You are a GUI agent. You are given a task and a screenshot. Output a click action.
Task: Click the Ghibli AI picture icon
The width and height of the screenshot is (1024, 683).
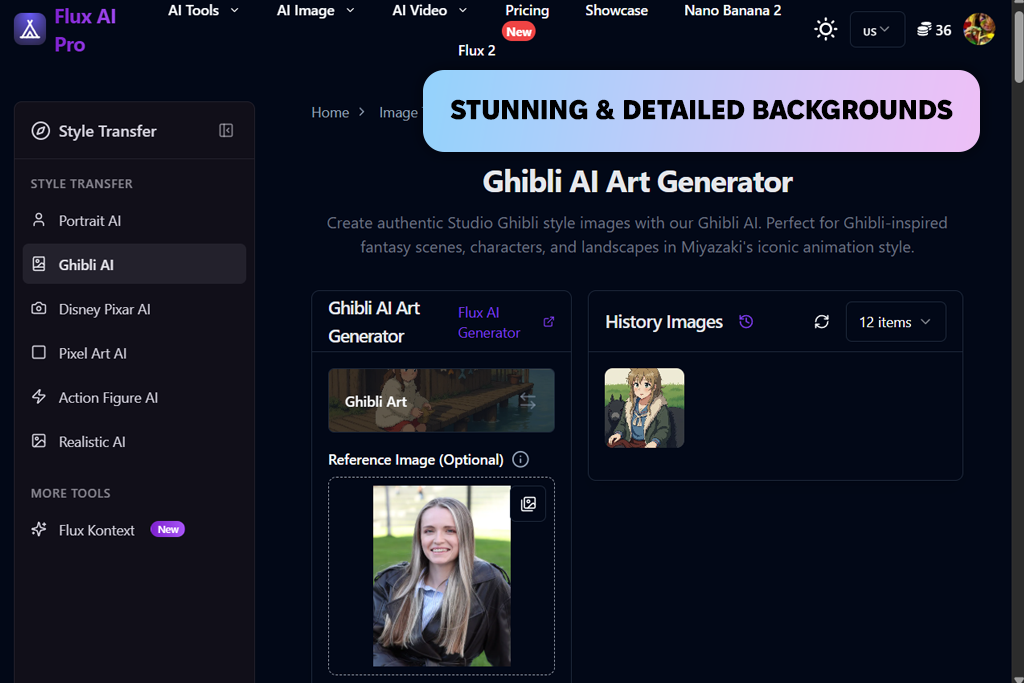39,264
